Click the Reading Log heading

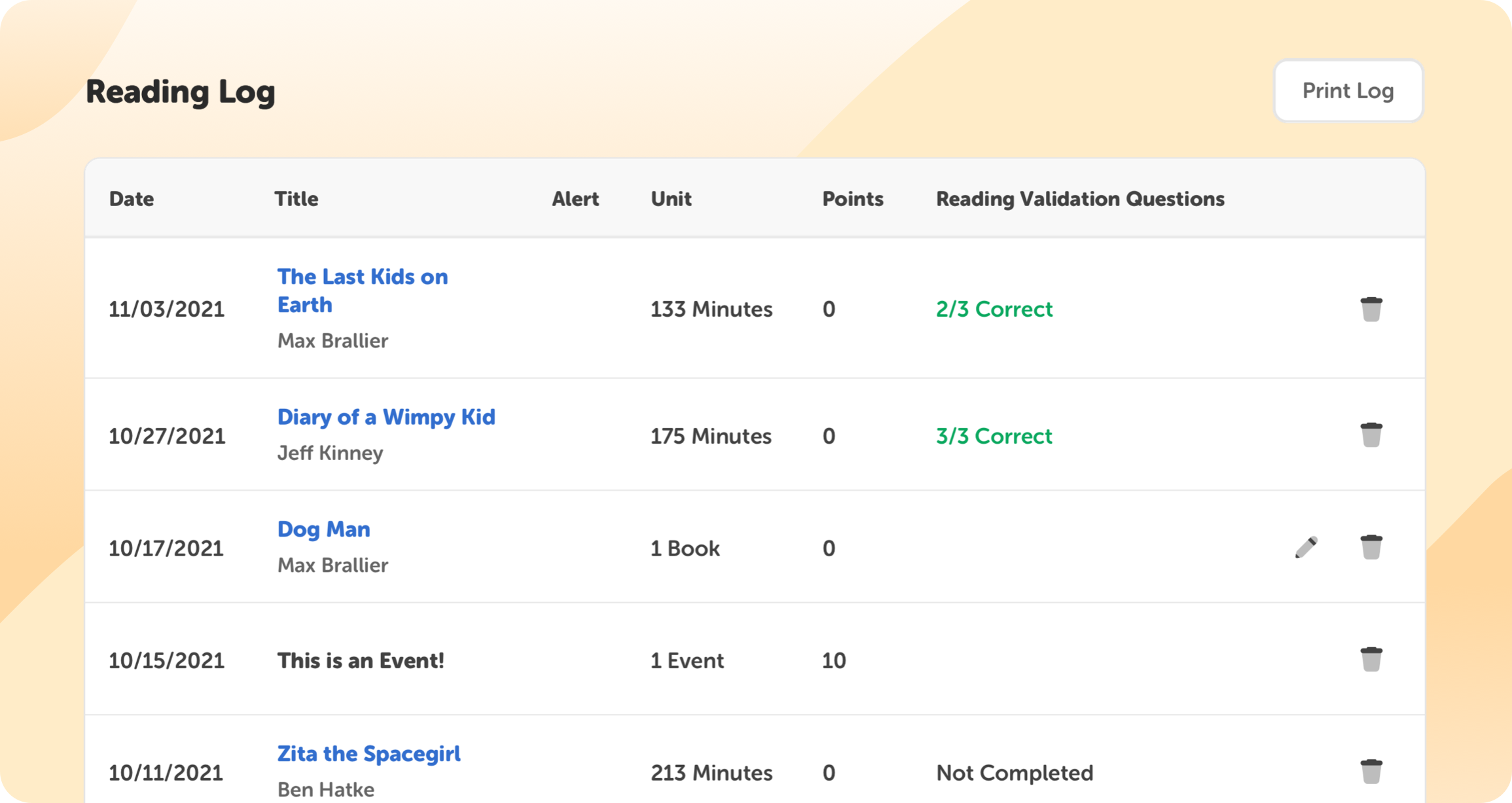pos(181,92)
